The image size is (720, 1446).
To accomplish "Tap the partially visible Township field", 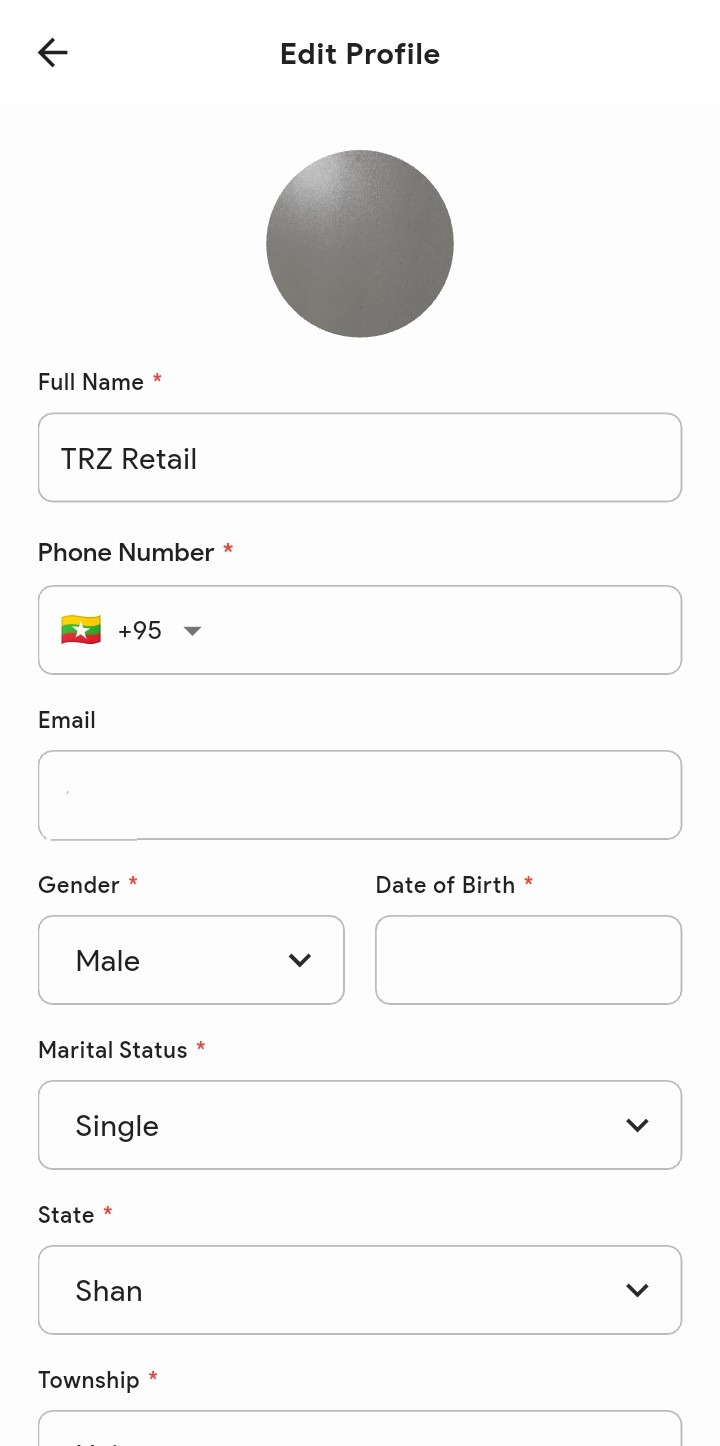I will [x=359, y=1430].
